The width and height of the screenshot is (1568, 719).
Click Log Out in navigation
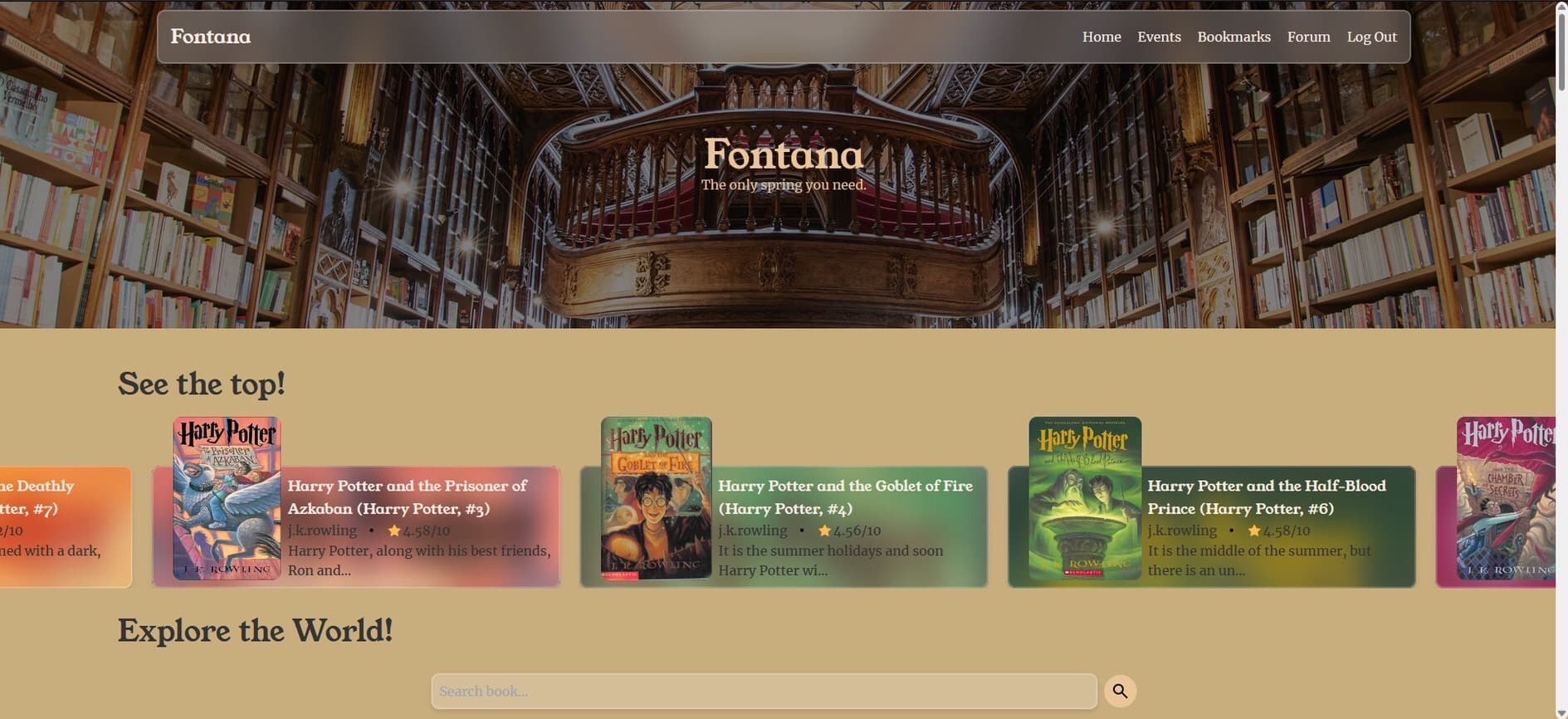coord(1371,37)
